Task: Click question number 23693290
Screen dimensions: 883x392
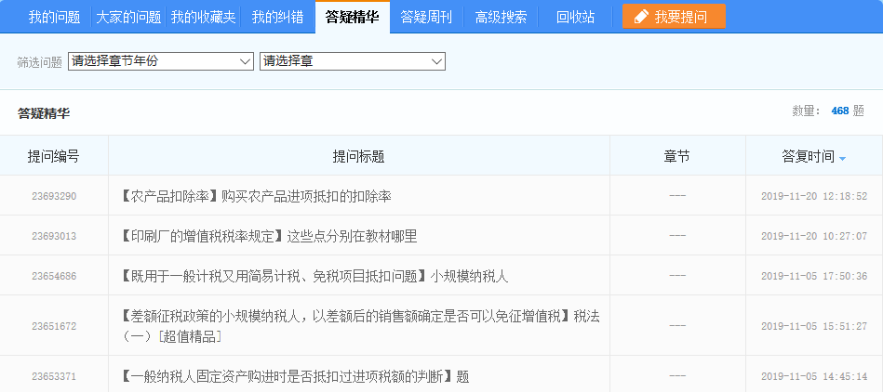Action: (x=54, y=197)
